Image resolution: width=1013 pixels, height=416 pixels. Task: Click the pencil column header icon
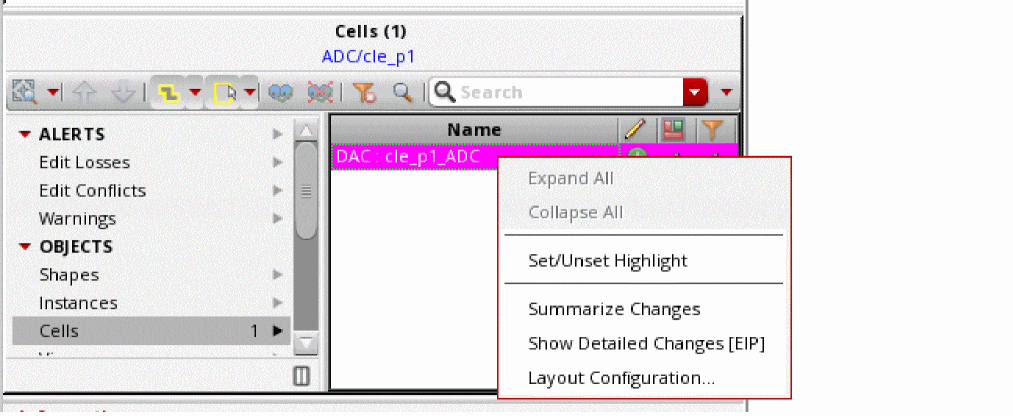pyautogui.click(x=637, y=130)
